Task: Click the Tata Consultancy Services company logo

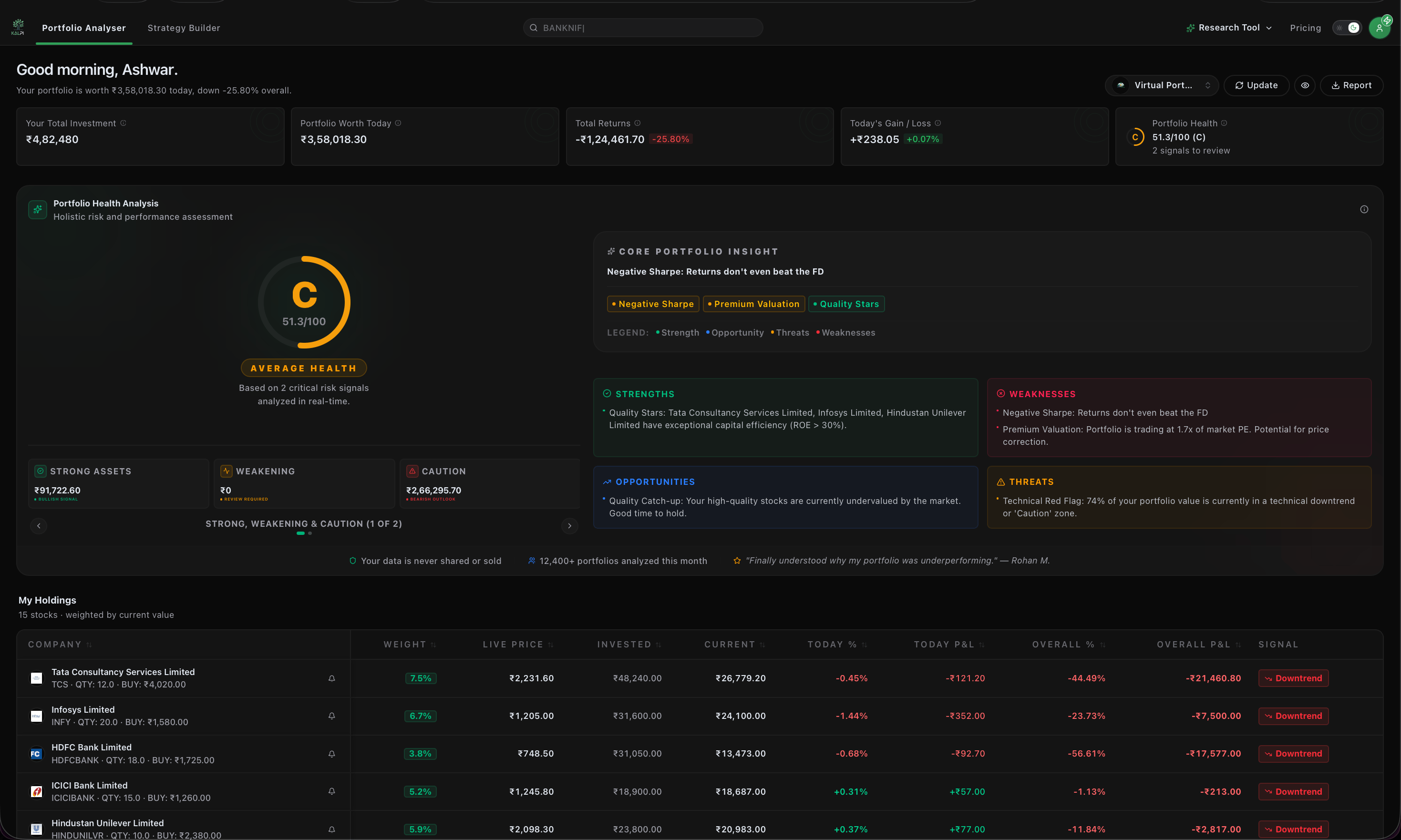Action: click(36, 678)
